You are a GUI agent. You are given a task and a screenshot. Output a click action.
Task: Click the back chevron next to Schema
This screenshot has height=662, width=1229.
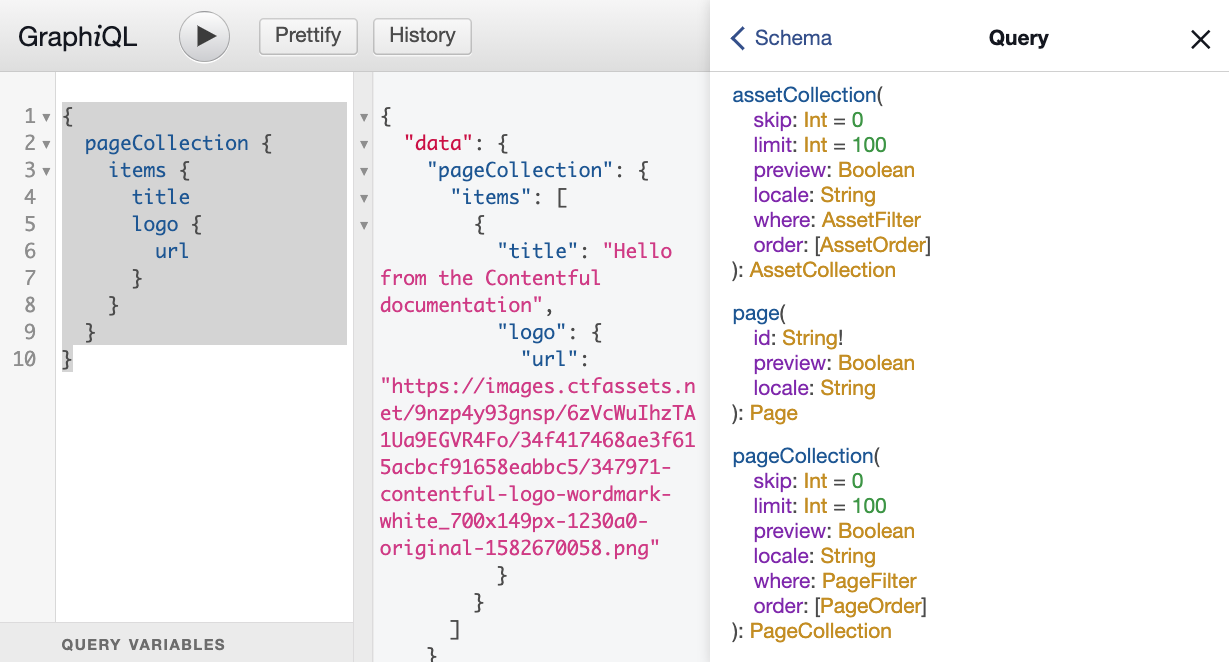click(x=736, y=38)
